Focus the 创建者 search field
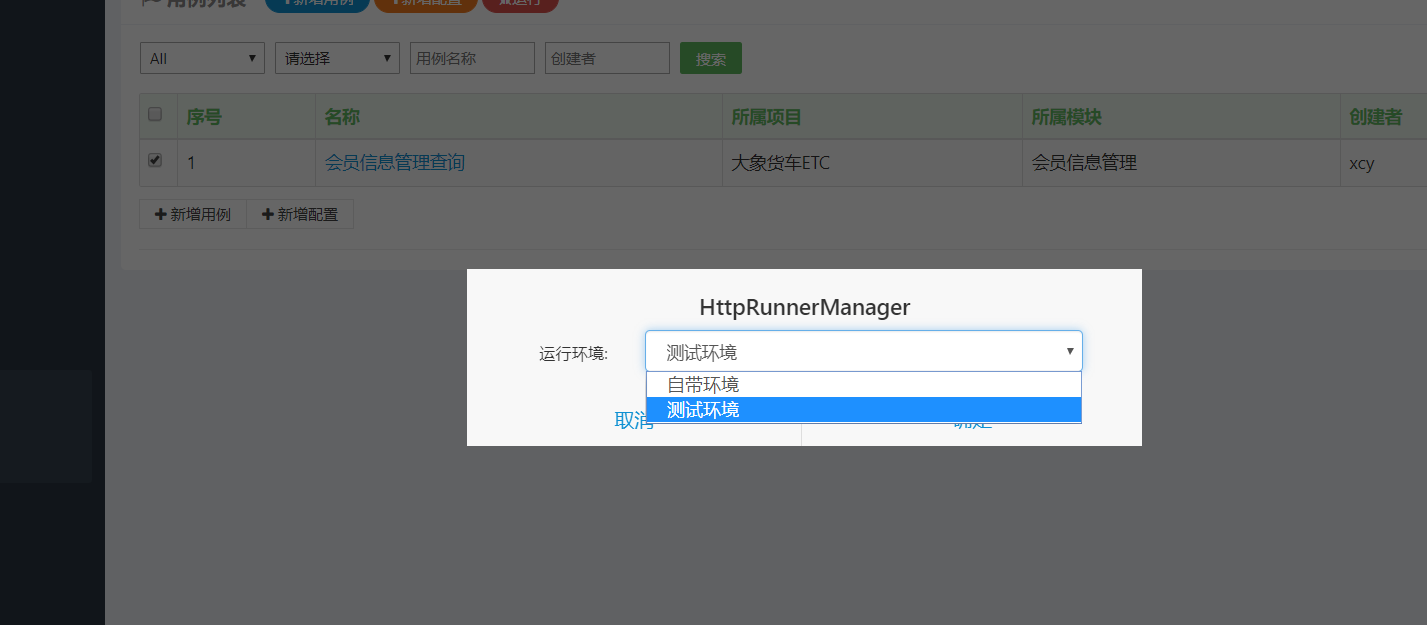Screen dimensions: 1427x625 coord(607,58)
